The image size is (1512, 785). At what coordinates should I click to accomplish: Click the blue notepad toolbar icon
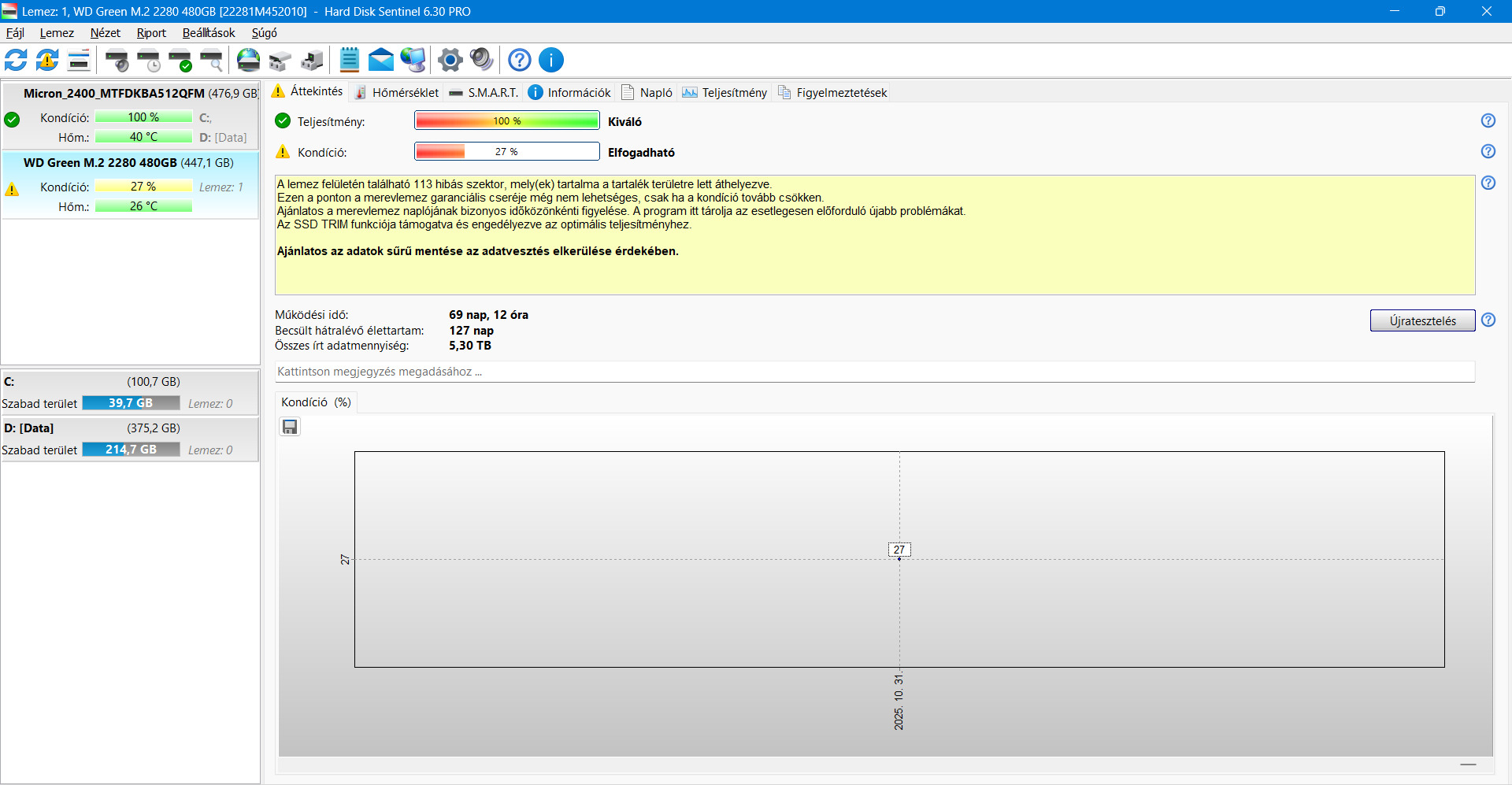(349, 60)
